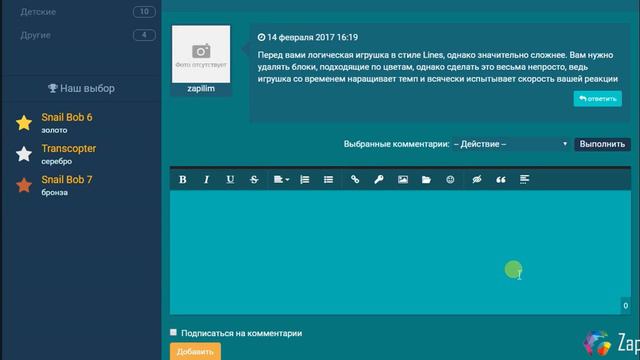Screen dimensions: 640x360
Task: Open Snail Bob 7 game link
Action: (x=67, y=180)
